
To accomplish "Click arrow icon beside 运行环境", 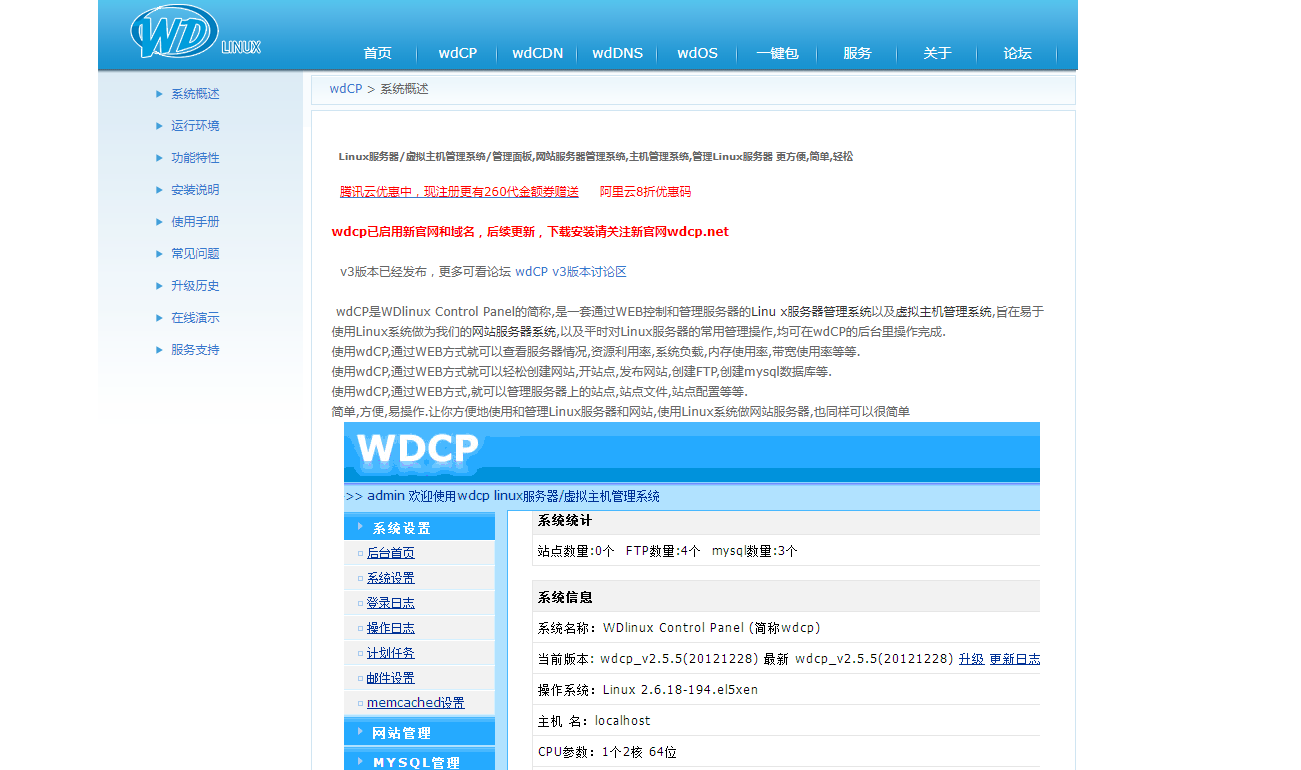I will (159, 126).
